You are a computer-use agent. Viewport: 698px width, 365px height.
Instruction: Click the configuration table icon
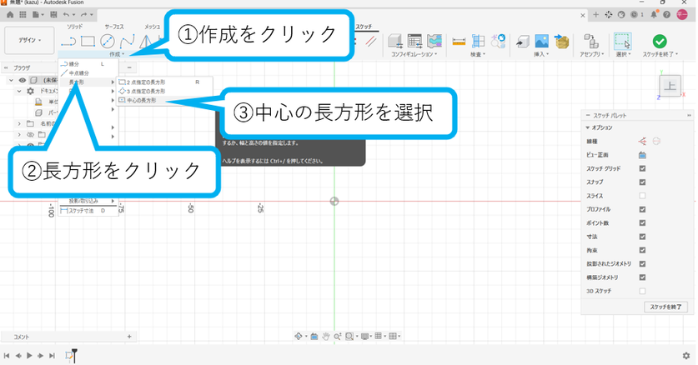(x=414, y=41)
